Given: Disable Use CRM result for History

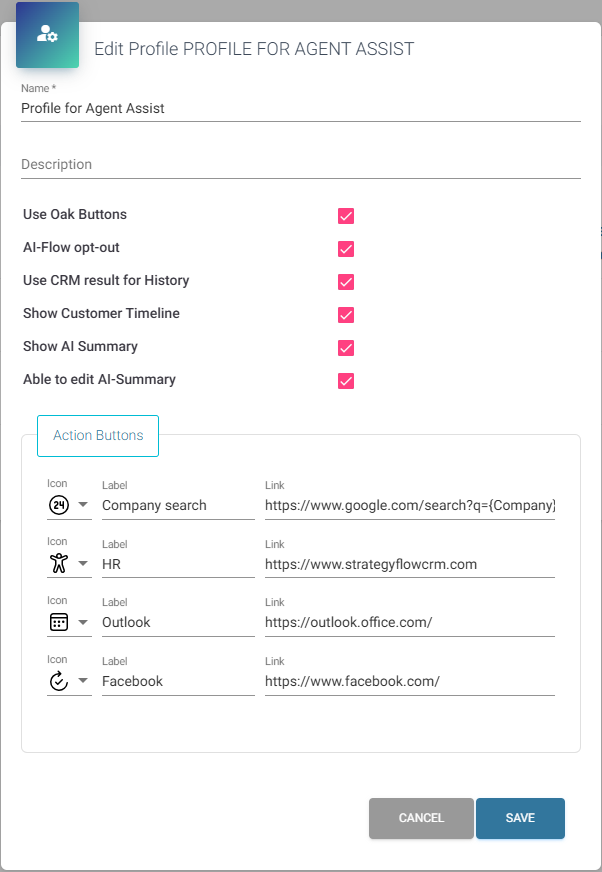Looking at the screenshot, I should tap(346, 281).
